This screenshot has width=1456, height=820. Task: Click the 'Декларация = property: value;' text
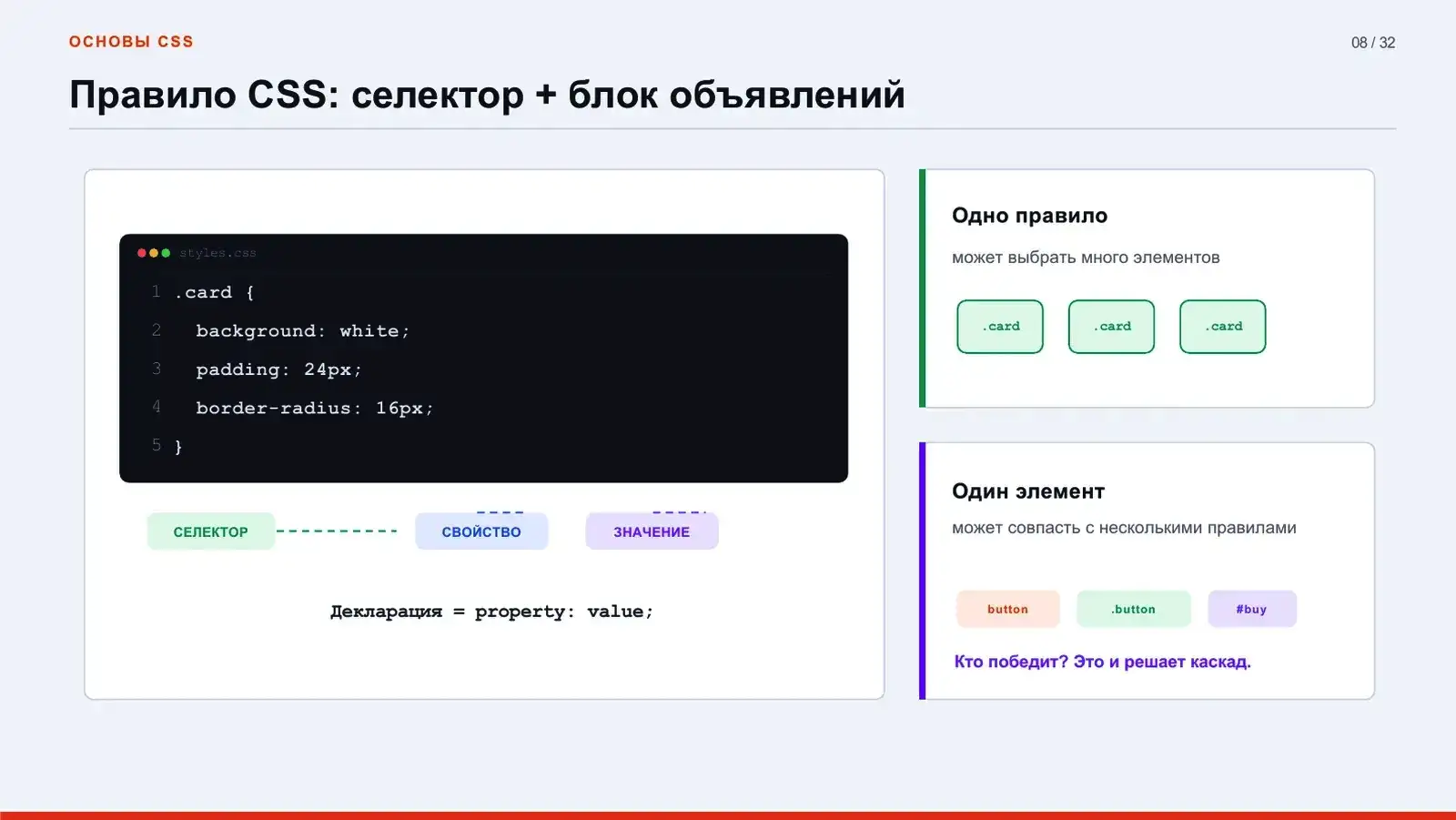(x=491, y=612)
